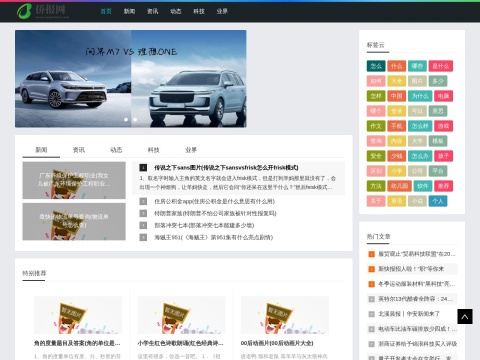Click the 手机 tag

396,126
